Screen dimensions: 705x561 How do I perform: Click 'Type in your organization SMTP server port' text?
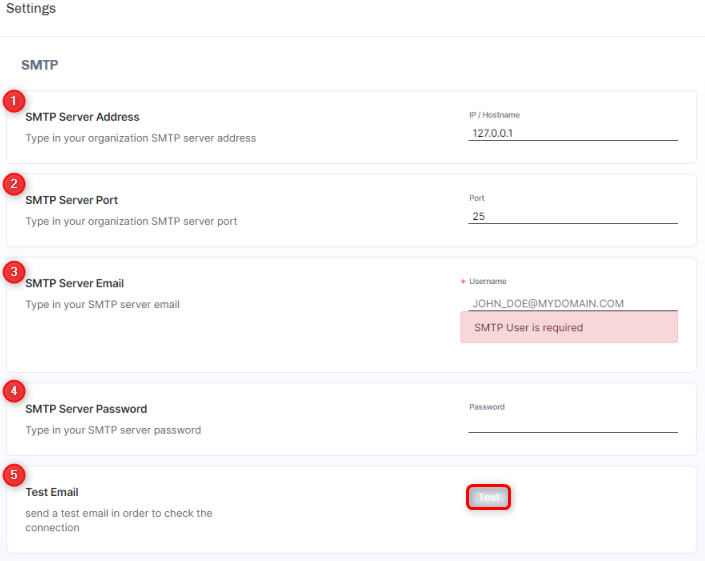[131, 221]
